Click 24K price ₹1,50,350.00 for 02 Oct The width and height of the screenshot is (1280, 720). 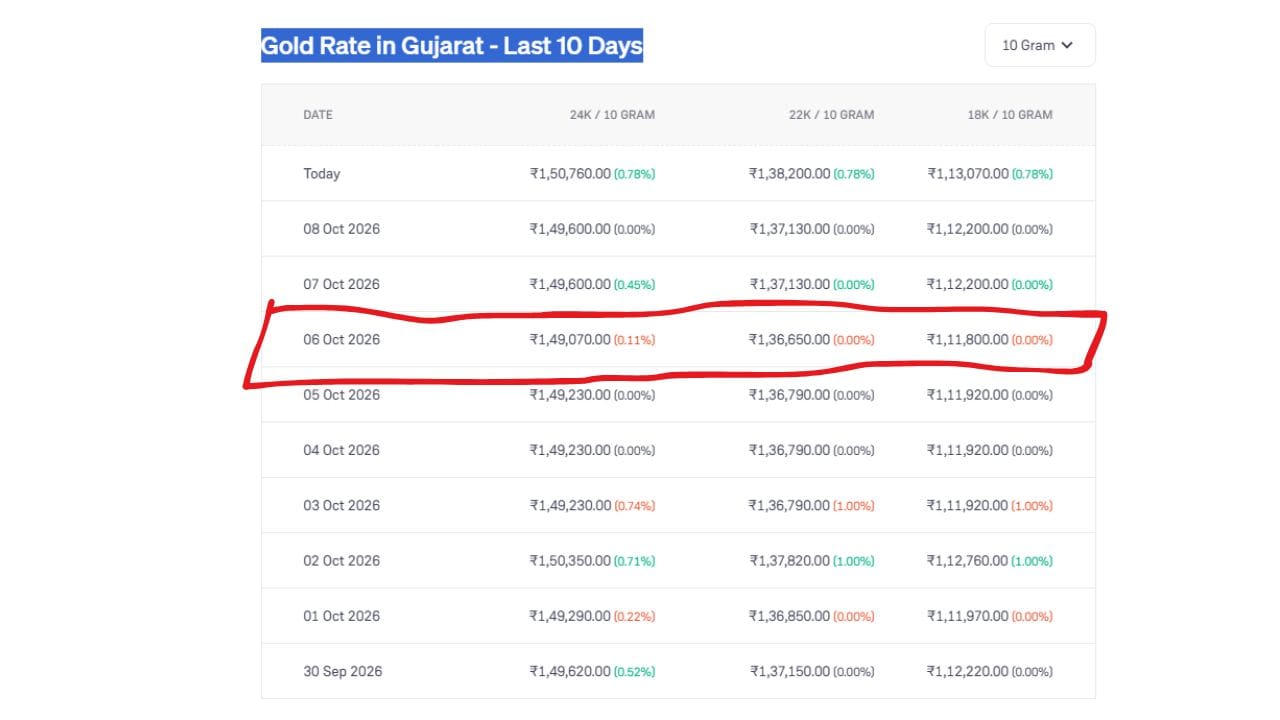570,561
